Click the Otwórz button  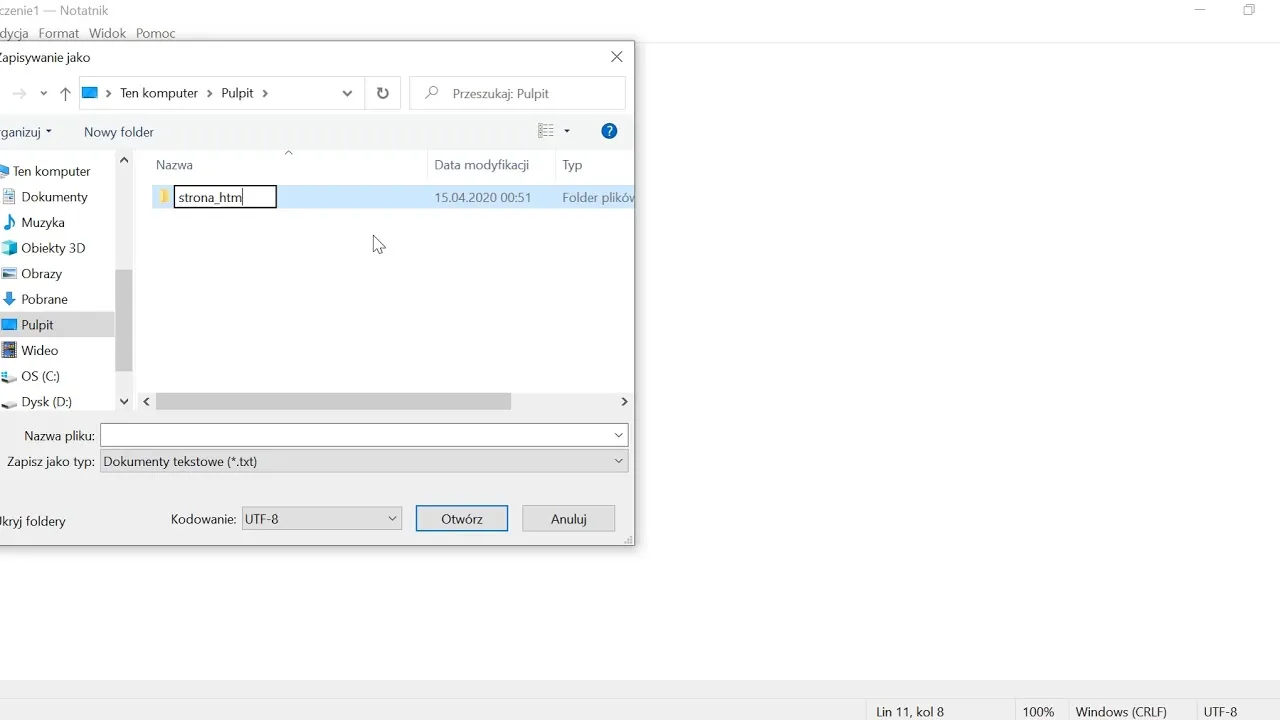[x=462, y=519]
